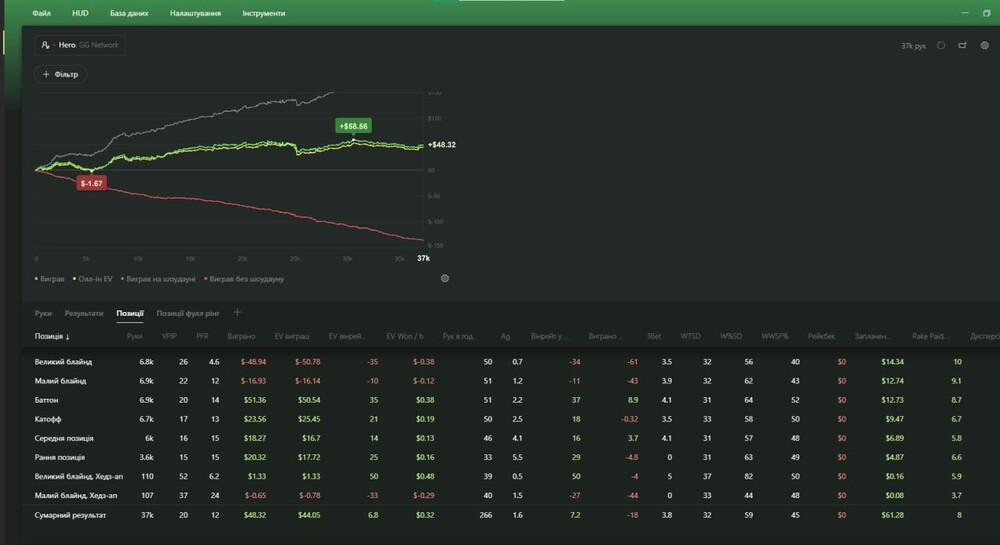Click the plus icon to add a report tab

click(x=237, y=313)
